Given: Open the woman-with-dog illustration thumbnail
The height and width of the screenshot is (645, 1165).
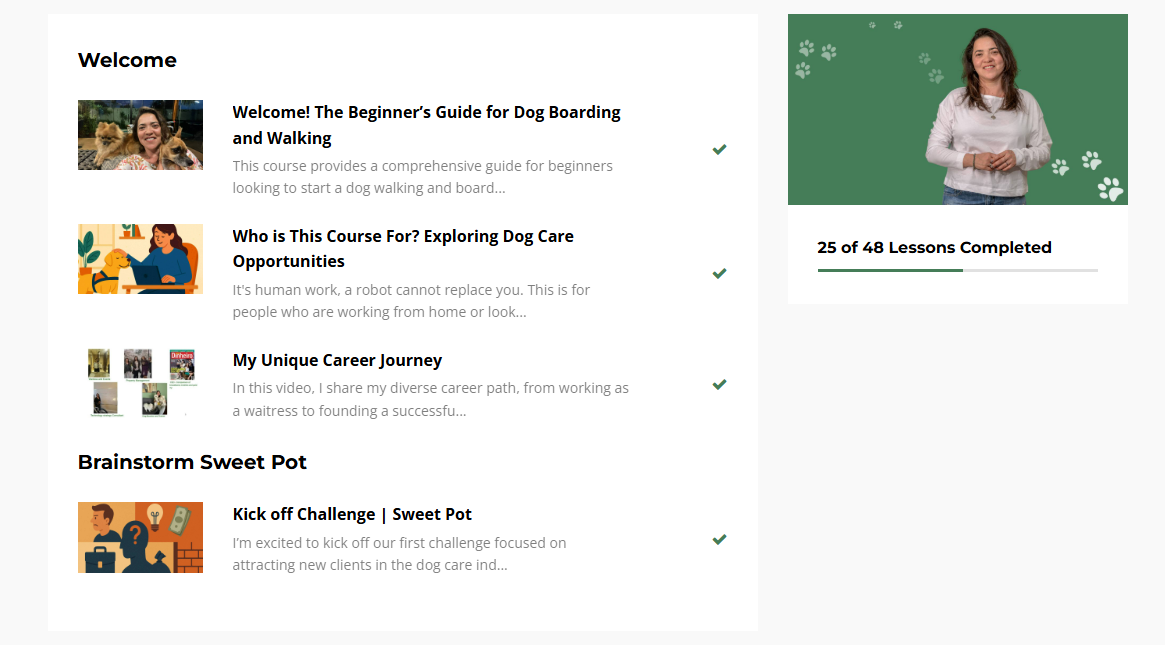Looking at the screenshot, I should [x=140, y=259].
